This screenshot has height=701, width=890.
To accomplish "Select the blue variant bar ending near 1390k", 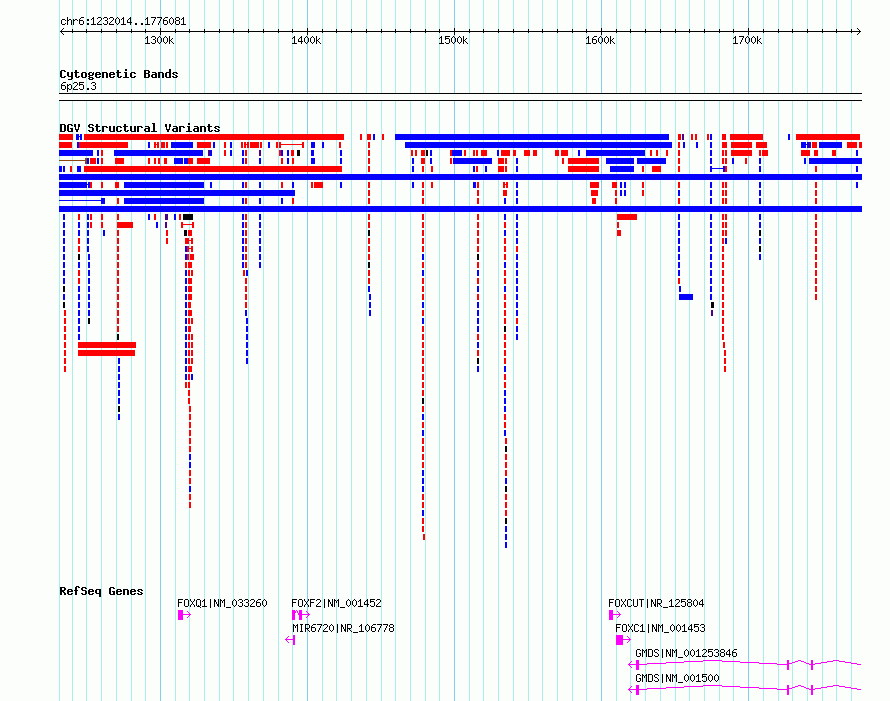I will pyautogui.click(x=177, y=193).
